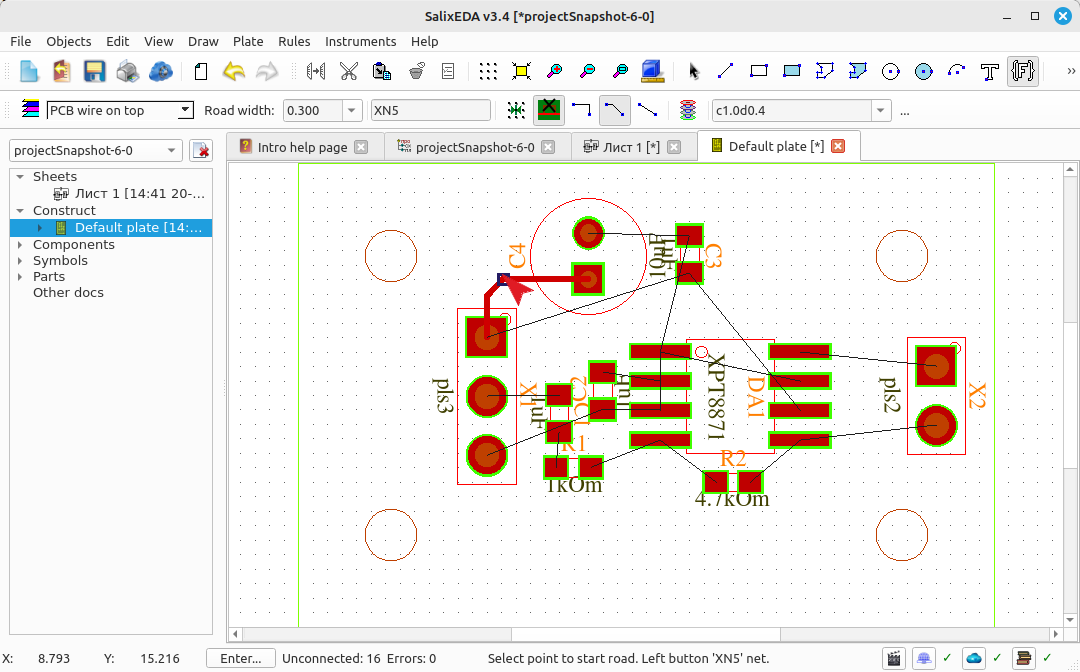Toggle snap alignment green arrows icon

516,110
